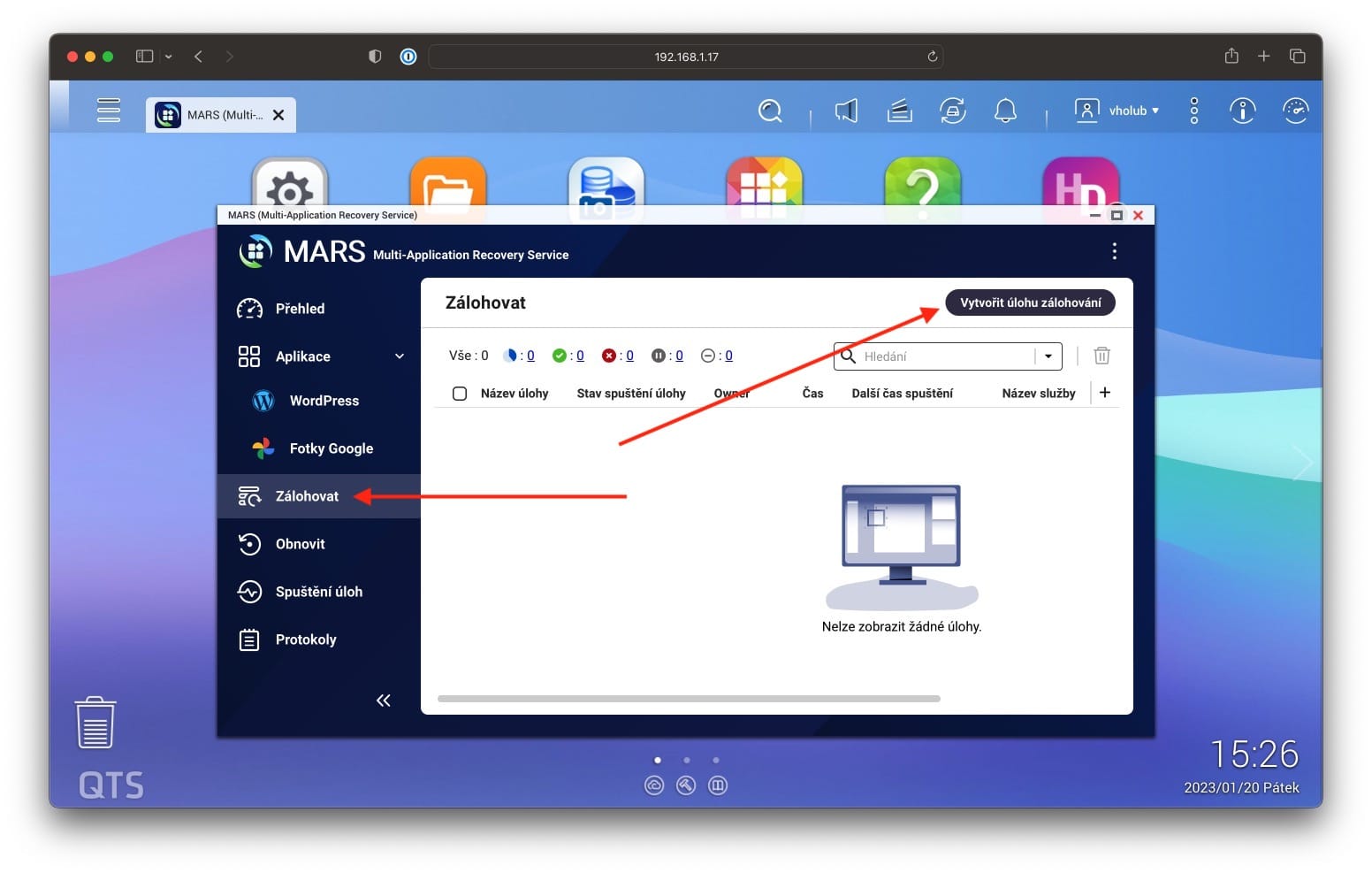
Task: Open the QTS three-dot more options
Action: click(x=1193, y=111)
